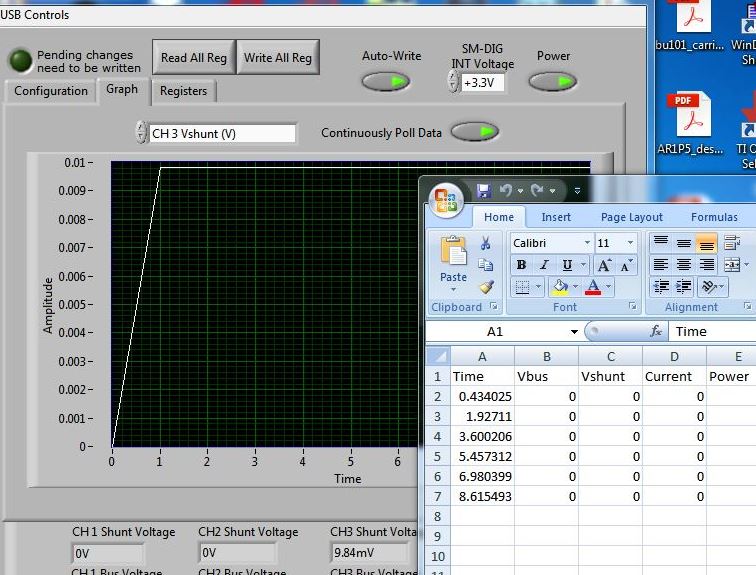Open the AR1P5_des PDF desktop icon
The image size is (756, 575).
pyautogui.click(x=690, y=124)
